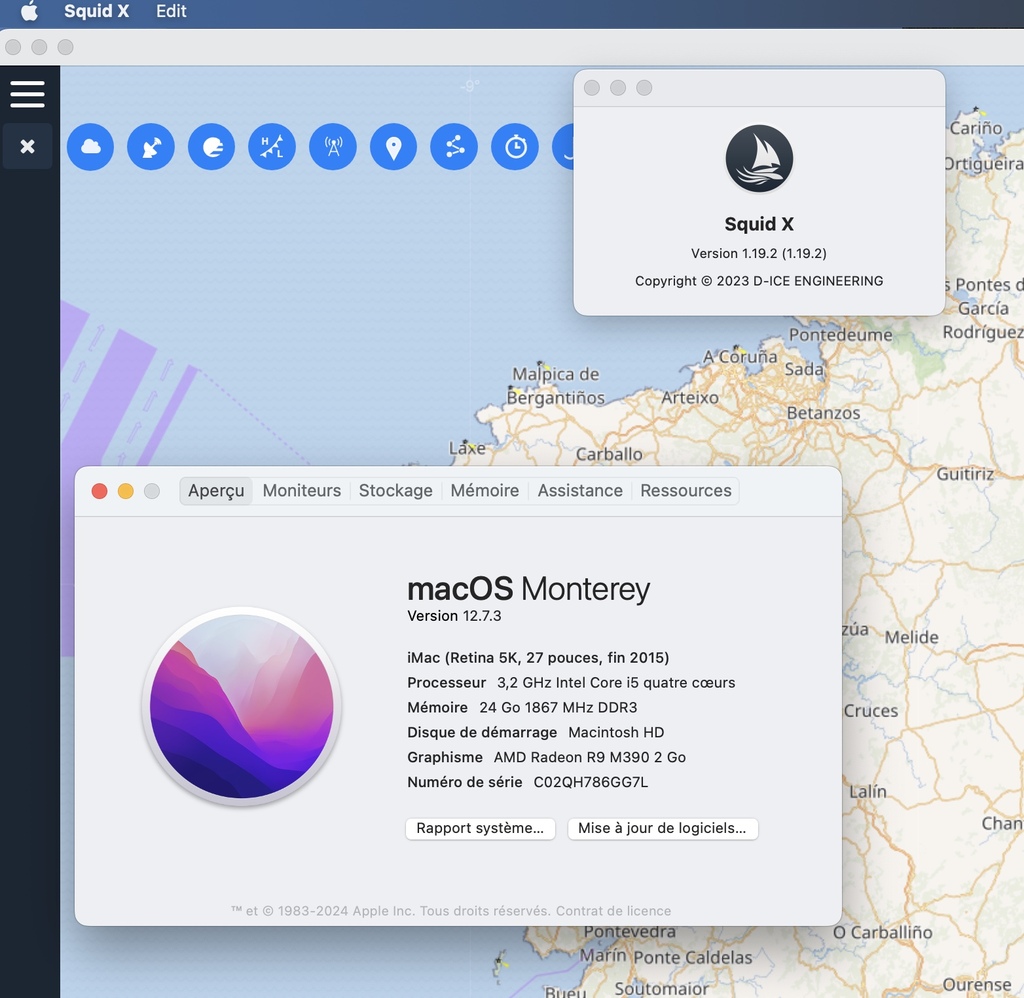This screenshot has height=998, width=1024.
Task: Click the iMac Retina 5K model line
Action: point(538,658)
